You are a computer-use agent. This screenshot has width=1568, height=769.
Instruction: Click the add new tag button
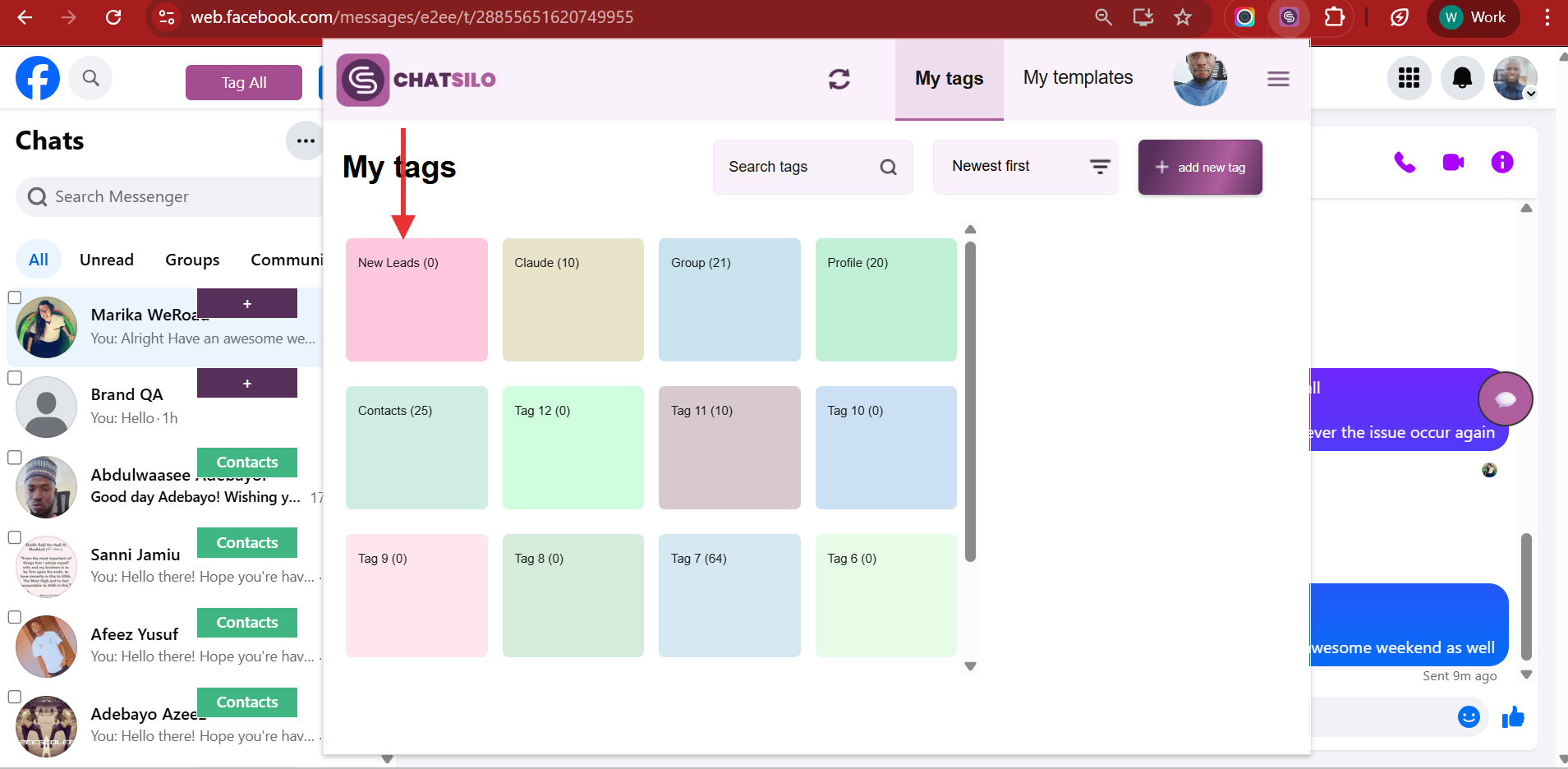tap(1200, 167)
